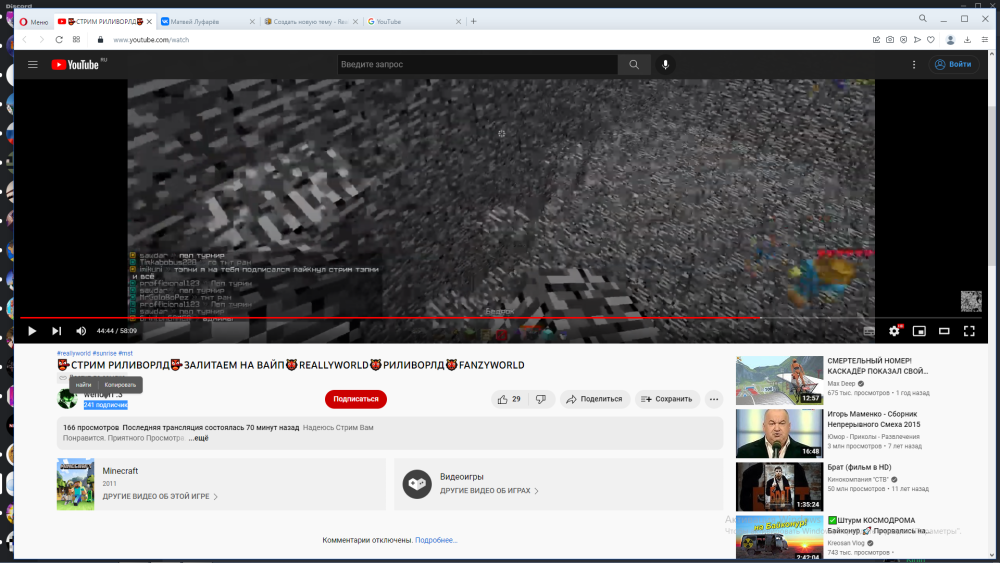Open the YouTube hamburger guide menu
Viewport: 1000px width, 563px height.
click(33, 64)
